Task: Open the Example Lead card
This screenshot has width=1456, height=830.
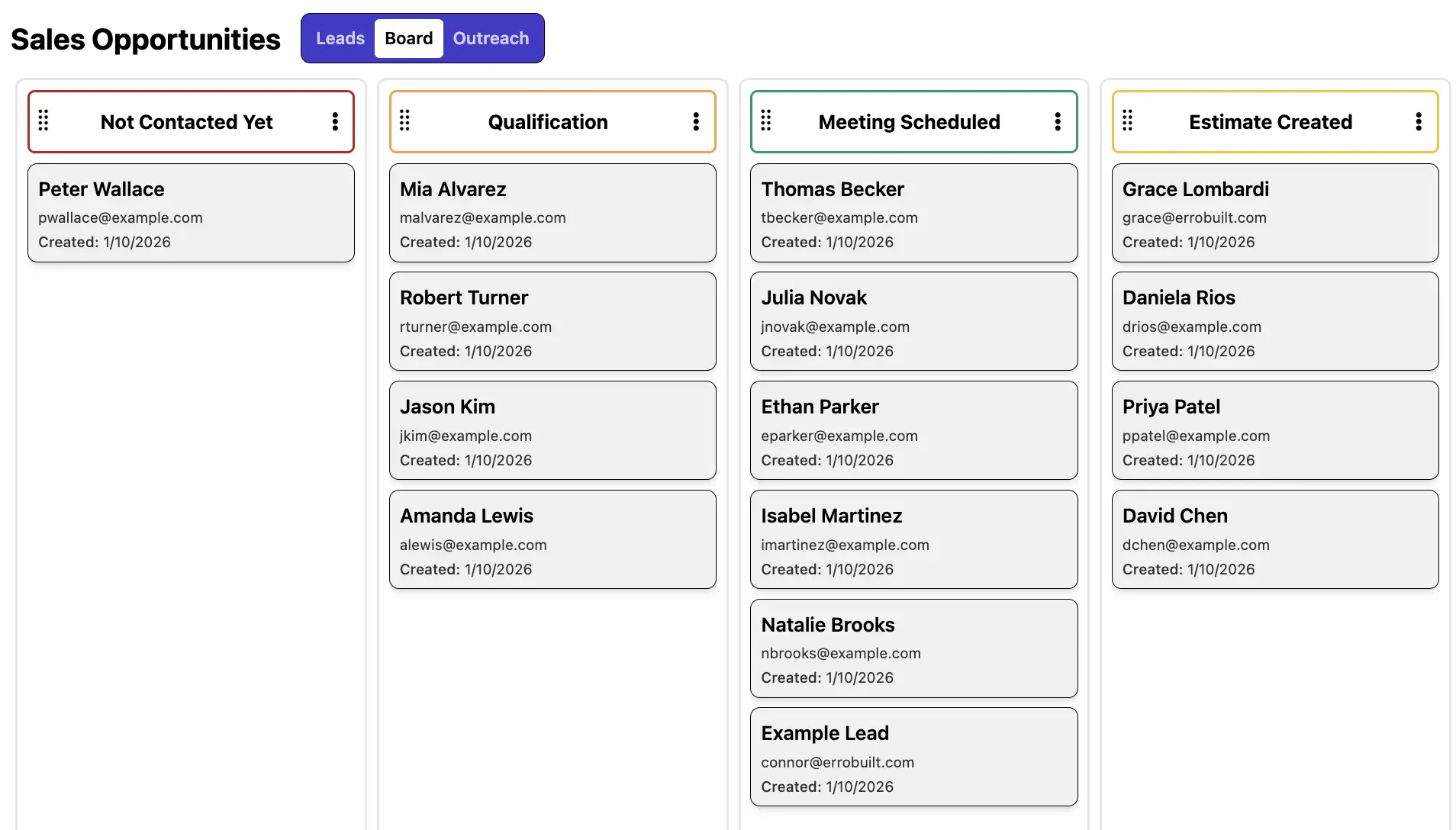Action: [x=913, y=757]
